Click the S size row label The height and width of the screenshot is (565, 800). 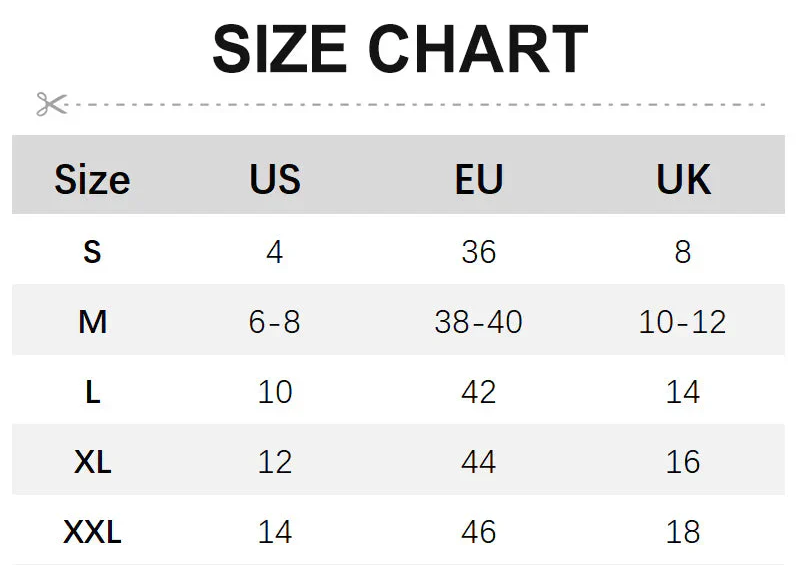[92, 251]
